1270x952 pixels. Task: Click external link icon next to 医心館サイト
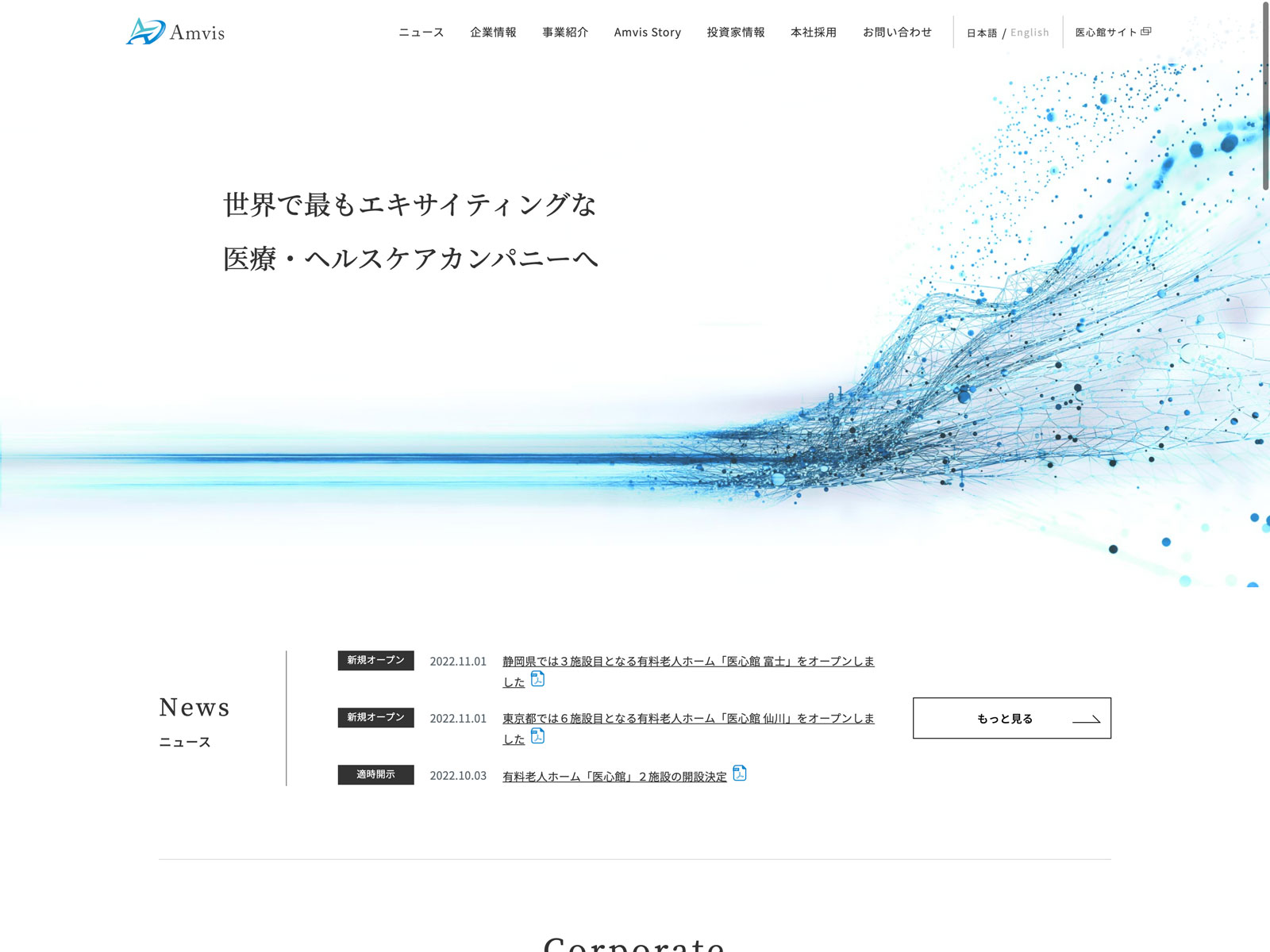point(1145,32)
